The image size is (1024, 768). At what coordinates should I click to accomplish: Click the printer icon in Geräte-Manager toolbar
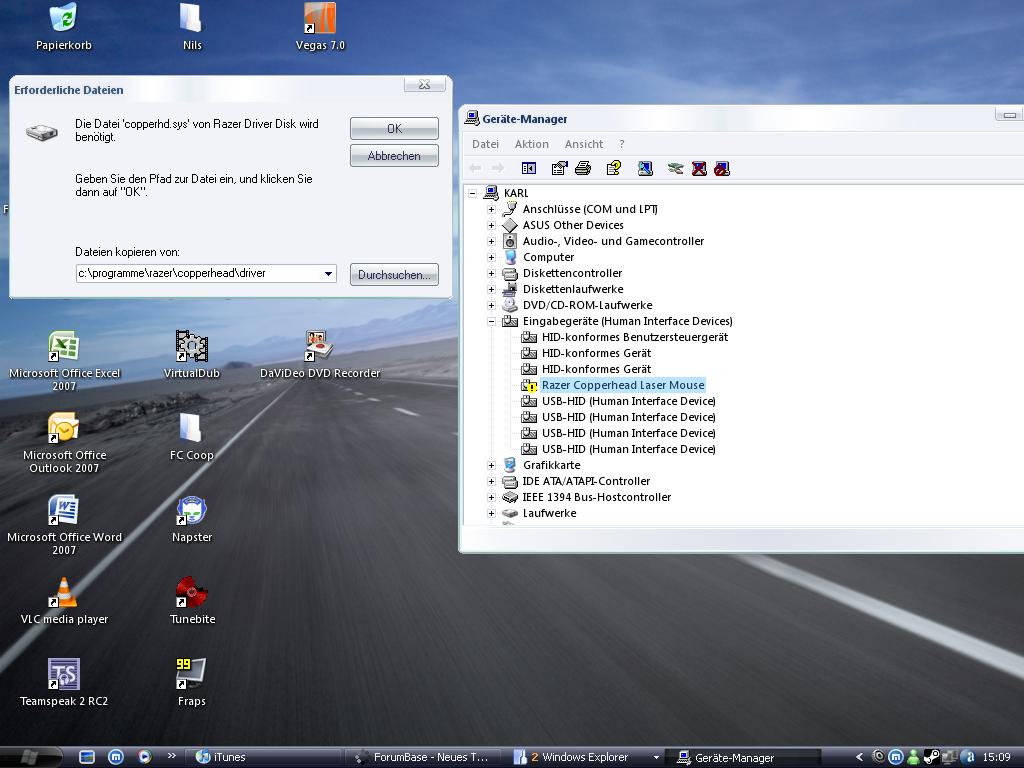click(x=583, y=168)
